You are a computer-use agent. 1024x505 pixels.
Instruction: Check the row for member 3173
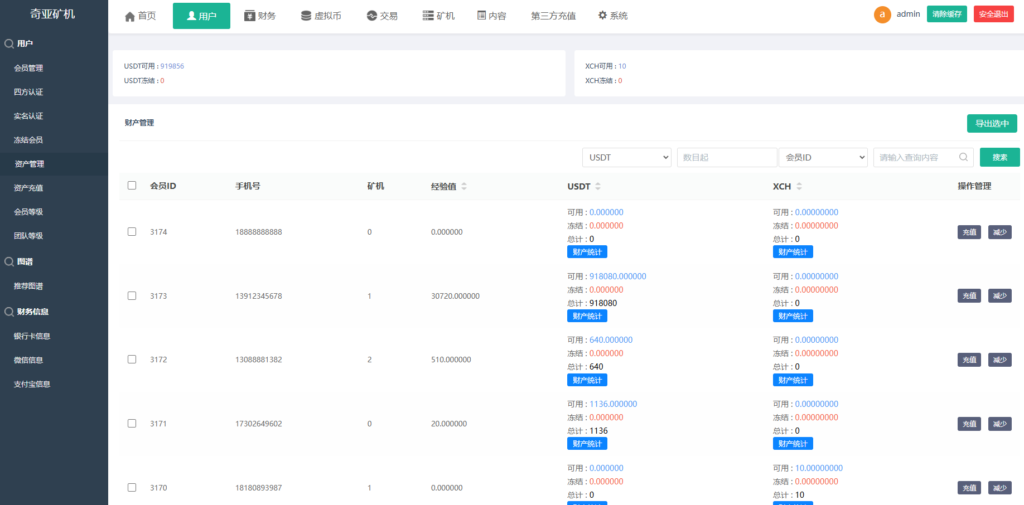coord(132,296)
